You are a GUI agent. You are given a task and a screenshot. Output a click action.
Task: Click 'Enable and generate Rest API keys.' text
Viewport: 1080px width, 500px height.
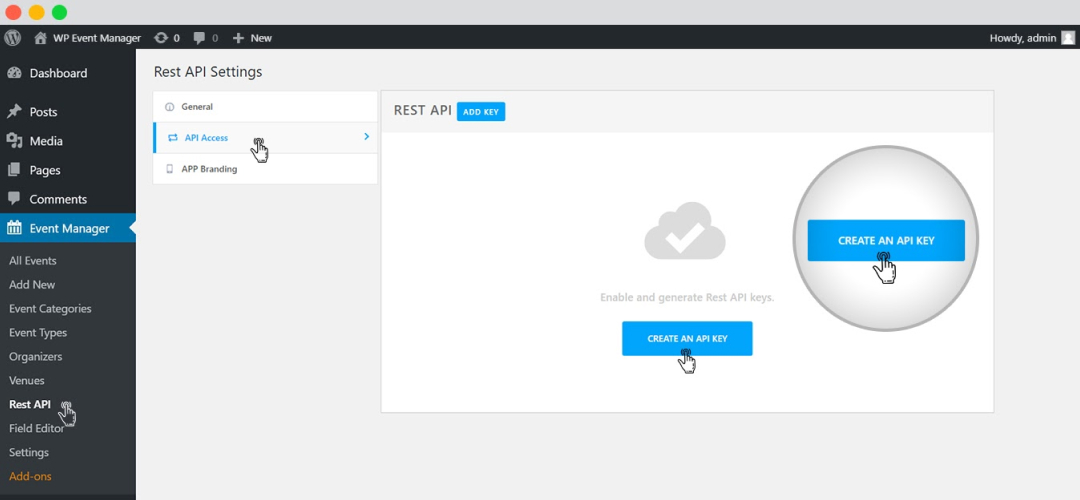[x=687, y=298]
